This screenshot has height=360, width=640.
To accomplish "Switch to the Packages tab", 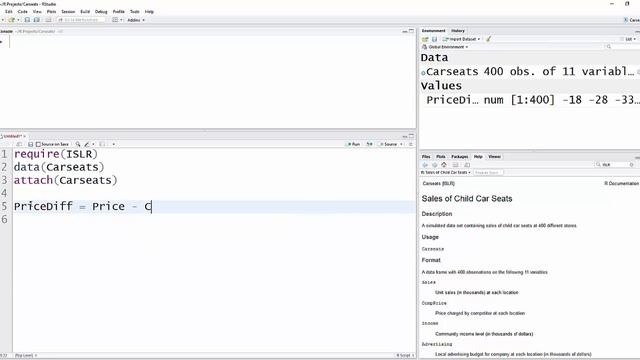I will click(x=460, y=157).
